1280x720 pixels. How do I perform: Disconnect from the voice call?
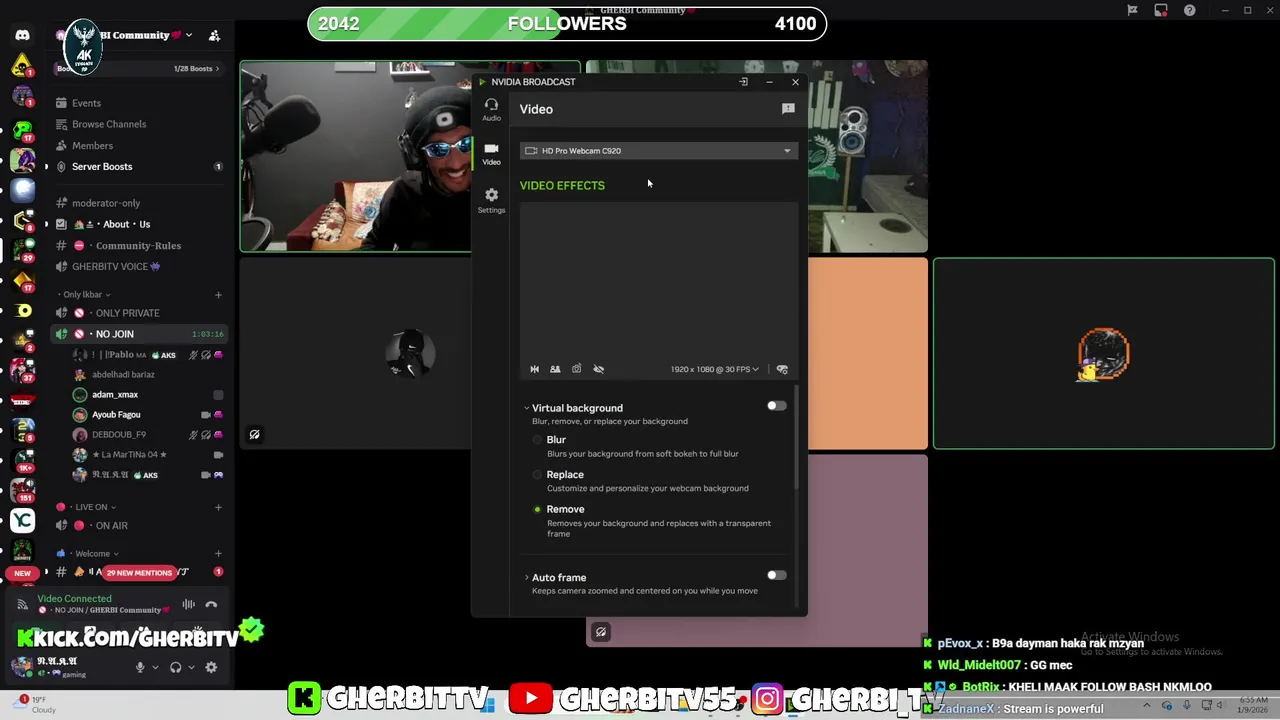[x=211, y=604]
